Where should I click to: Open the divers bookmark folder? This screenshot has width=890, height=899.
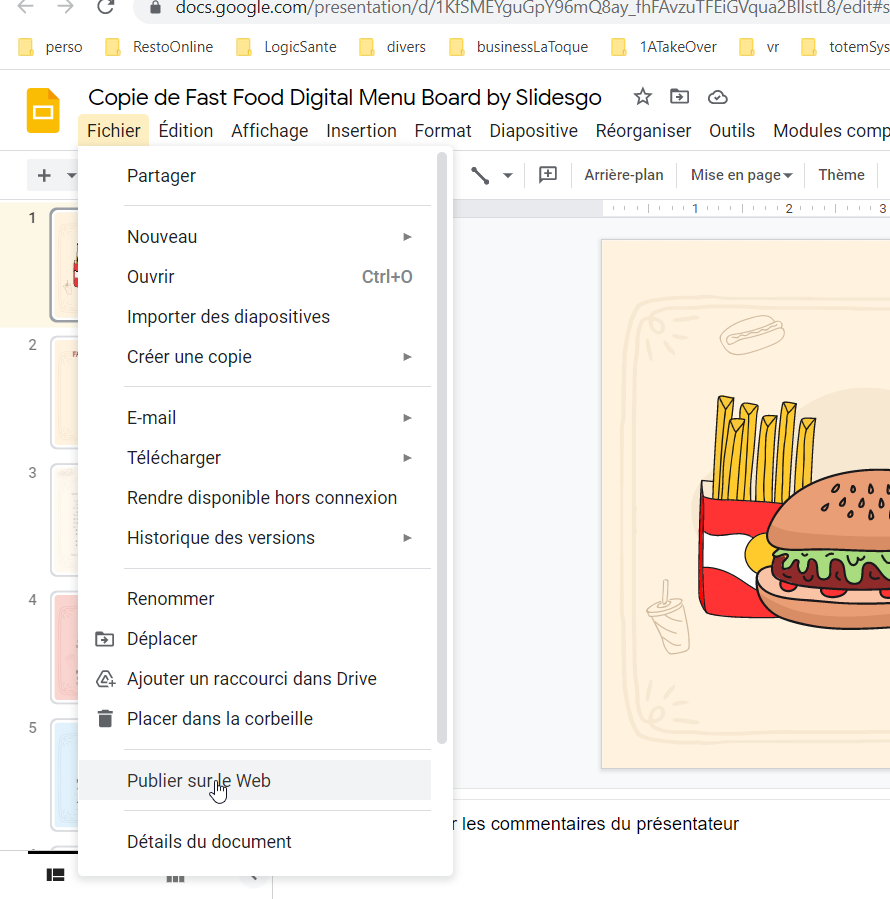(393, 47)
